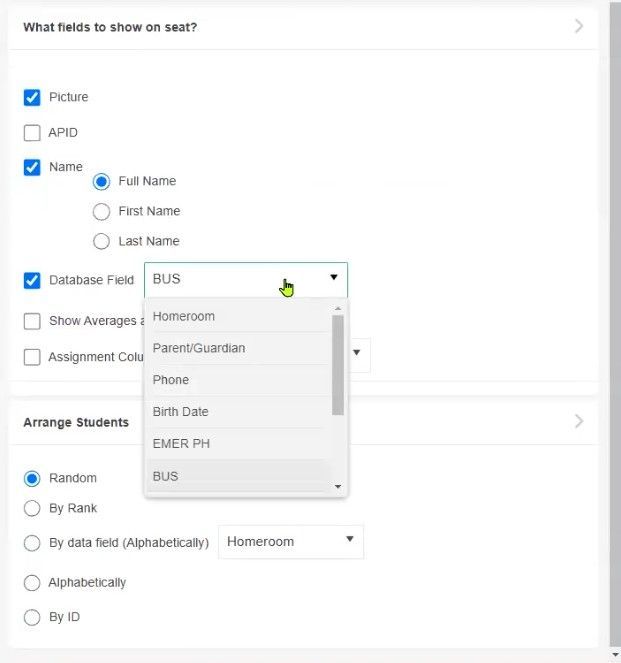
Task: Choose BUS from the dropdown list
Action: (x=238, y=476)
